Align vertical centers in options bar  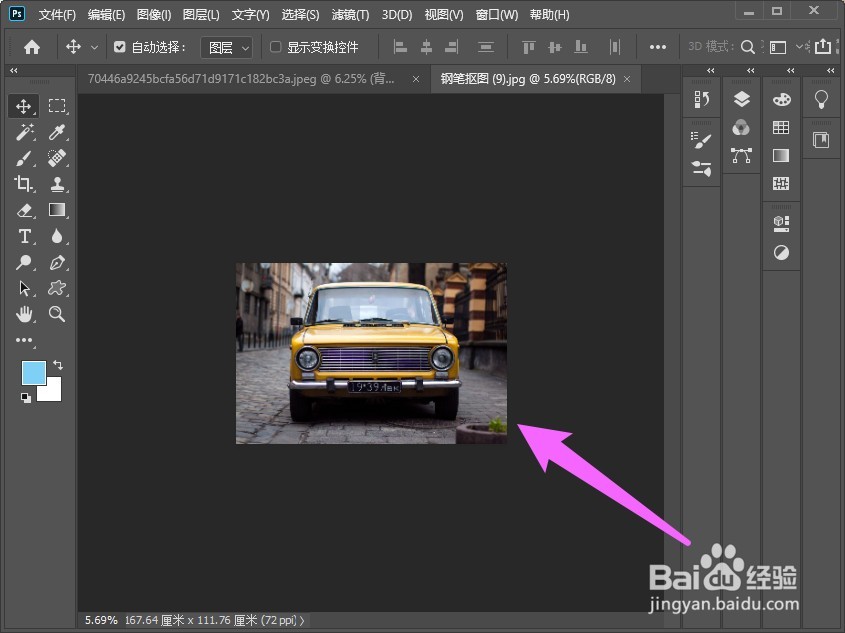point(555,47)
